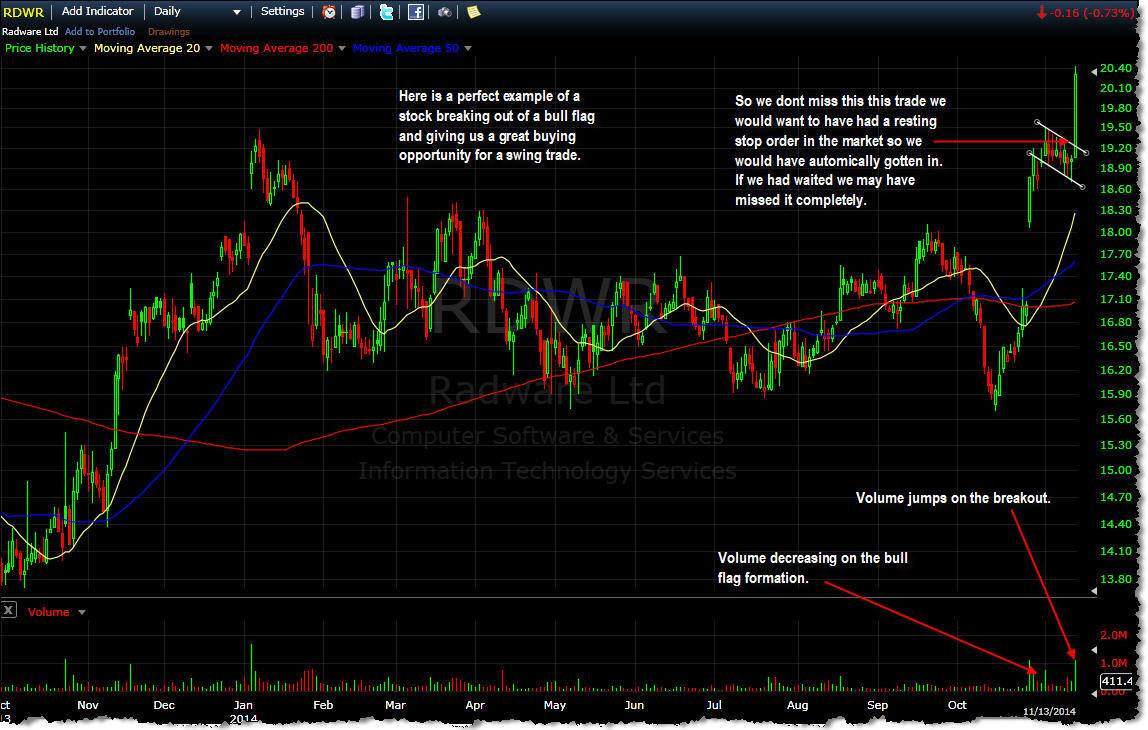
Task: Click the Drawings link
Action: (x=168, y=31)
